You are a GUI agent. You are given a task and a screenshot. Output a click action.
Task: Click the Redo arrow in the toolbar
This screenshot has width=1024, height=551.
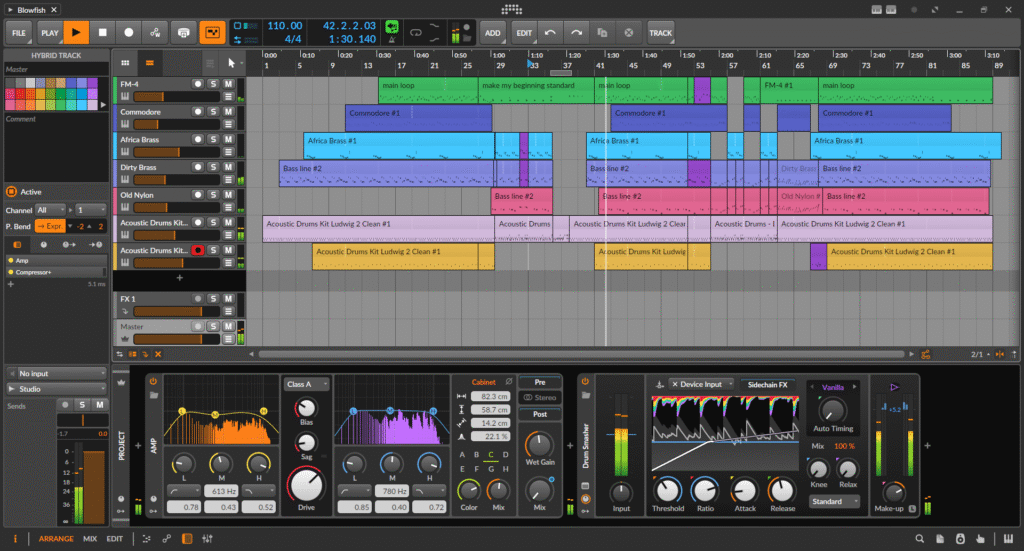(576, 33)
